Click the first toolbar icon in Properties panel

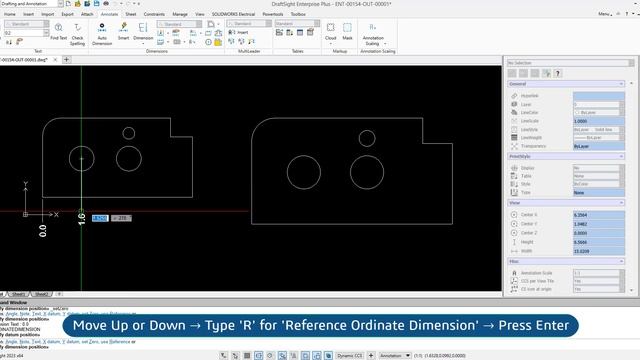click(512, 73)
